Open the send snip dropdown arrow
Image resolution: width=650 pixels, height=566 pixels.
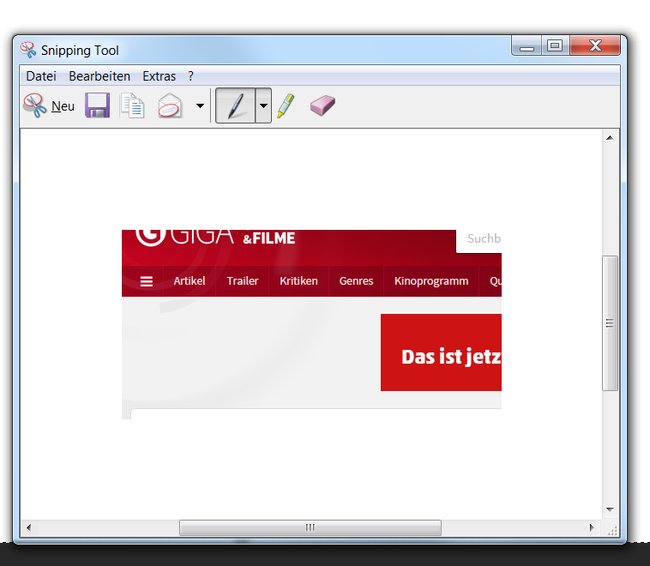coord(200,106)
